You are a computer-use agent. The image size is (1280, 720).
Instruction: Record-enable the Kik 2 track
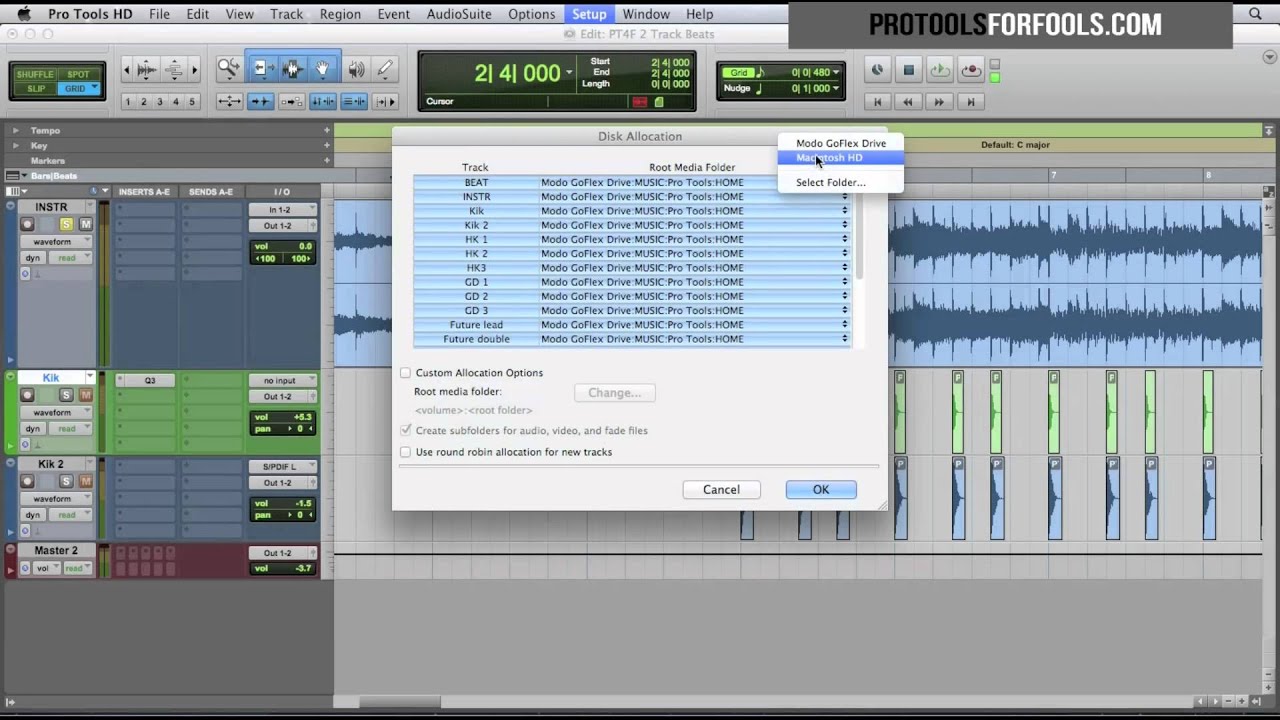tap(27, 481)
